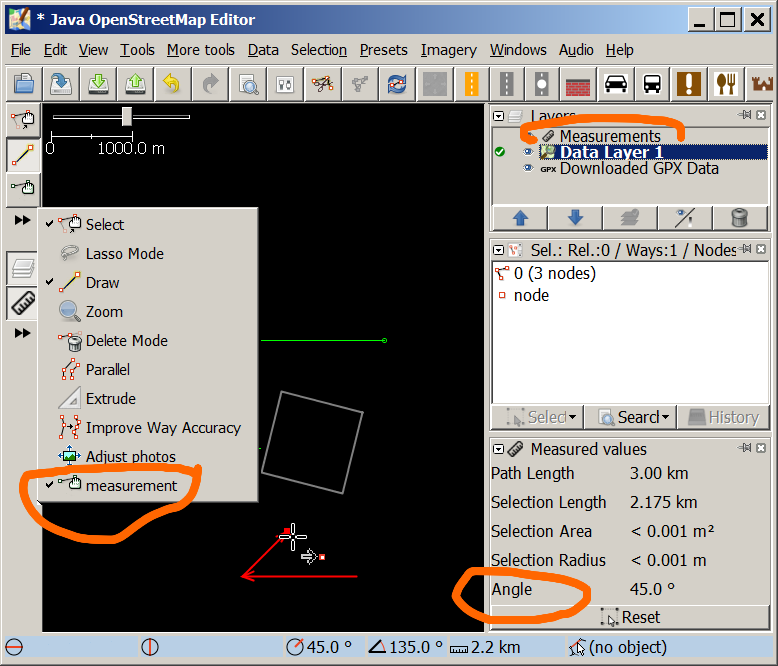Open the Search button dropdown arrow
Image resolution: width=778 pixels, height=666 pixels.
(665, 417)
